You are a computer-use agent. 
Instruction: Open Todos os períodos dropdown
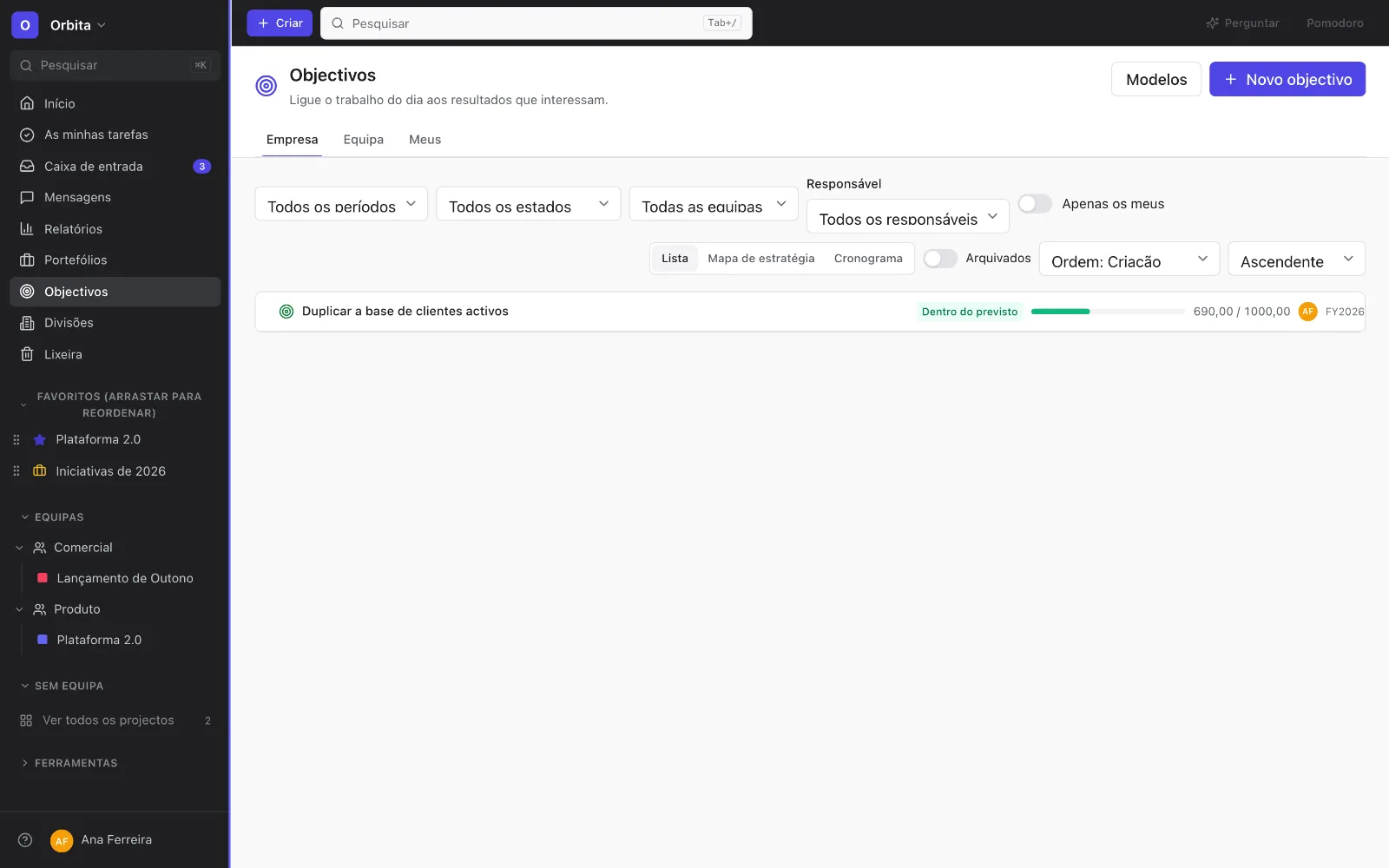(x=341, y=204)
